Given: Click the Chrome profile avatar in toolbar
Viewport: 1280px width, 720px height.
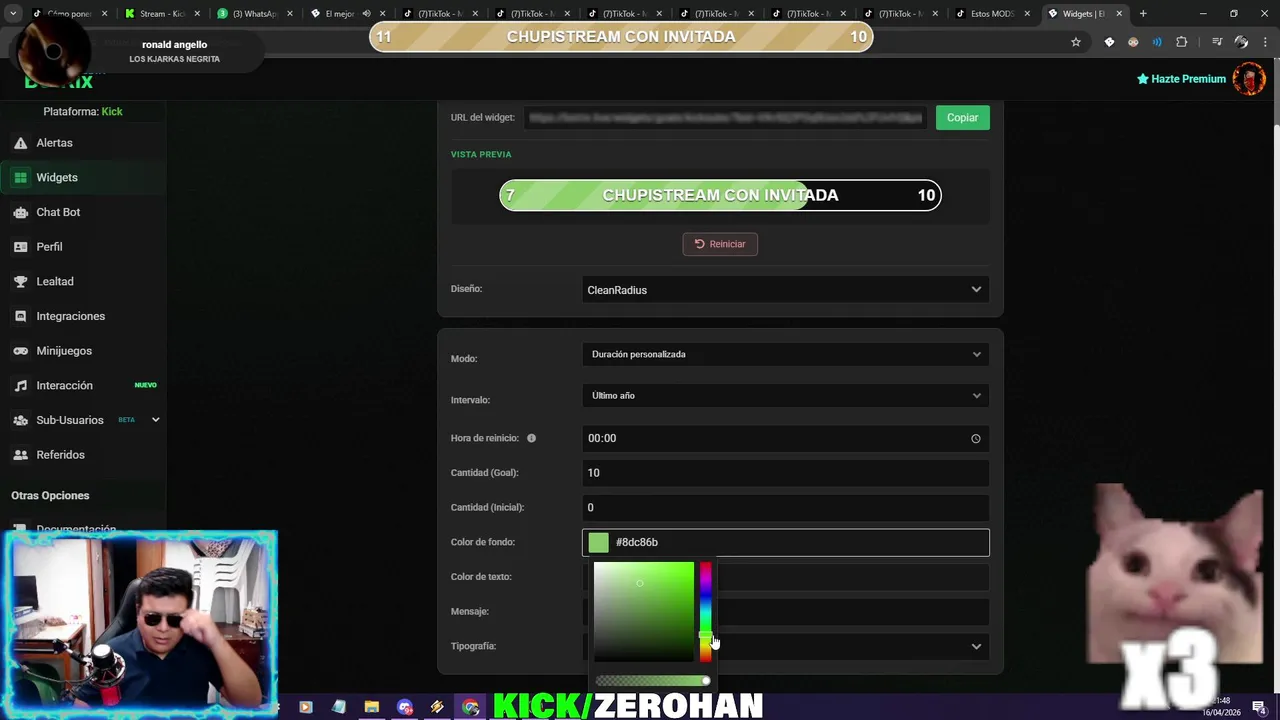Looking at the screenshot, I should click(1241, 42).
